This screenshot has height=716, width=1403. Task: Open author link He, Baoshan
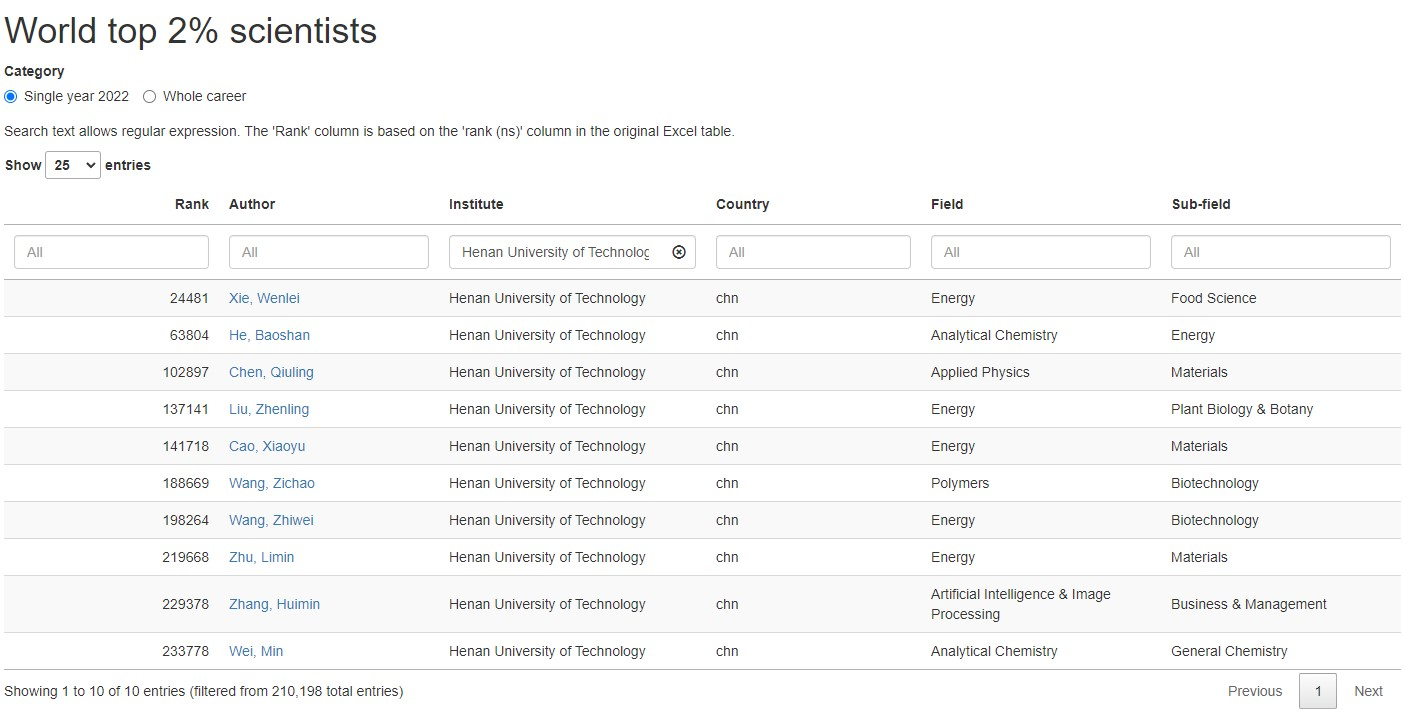pos(269,335)
